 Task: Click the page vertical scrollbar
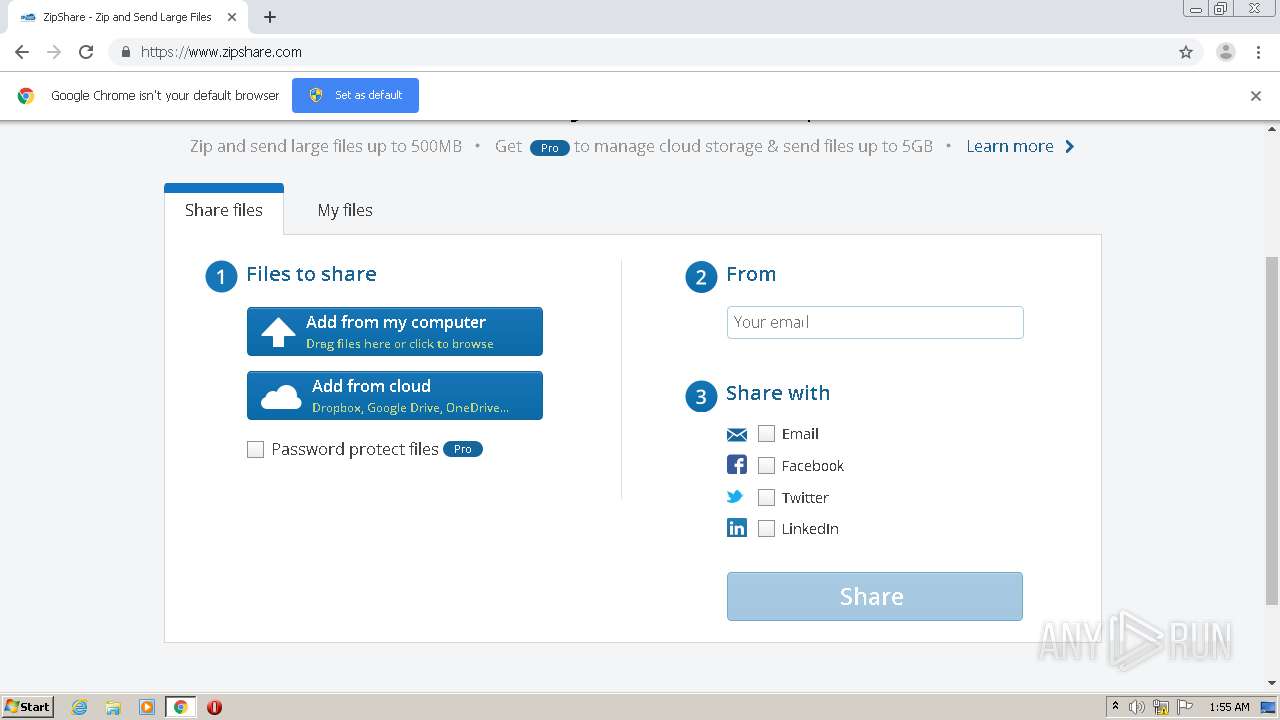[x=1272, y=430]
